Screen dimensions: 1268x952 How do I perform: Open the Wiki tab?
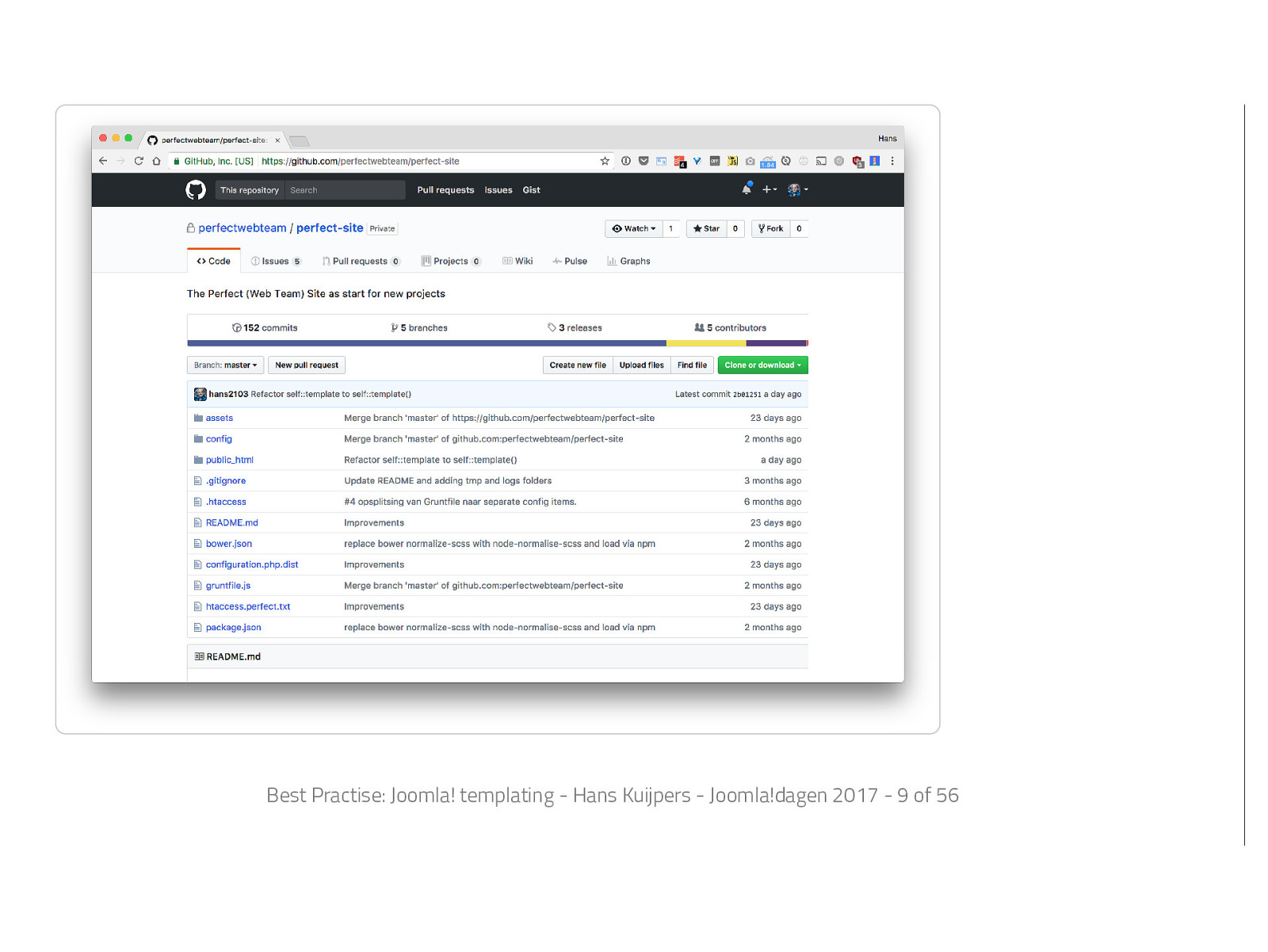click(518, 261)
